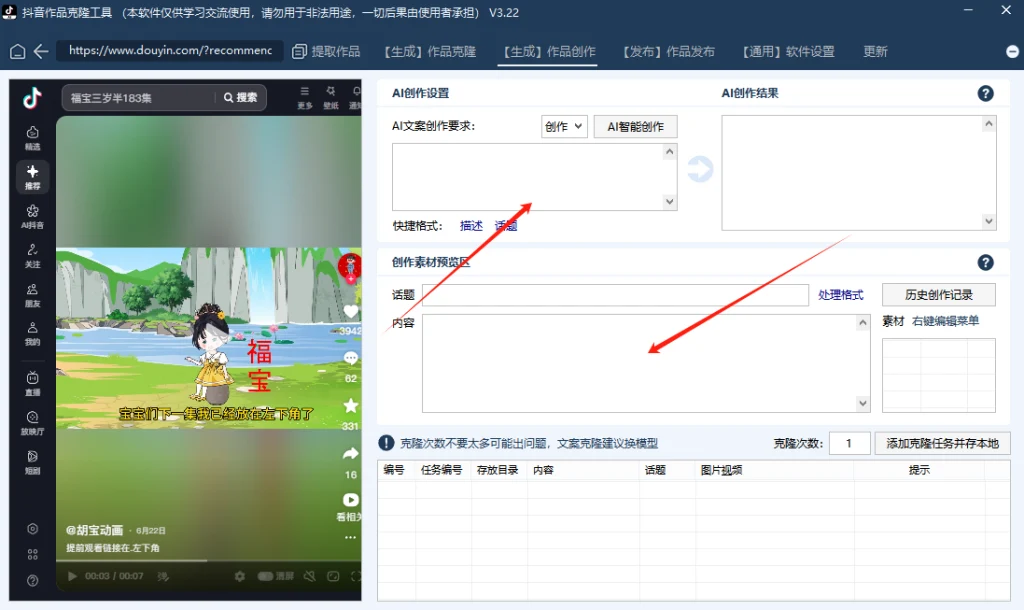Click the home icon in the address bar

[x=18, y=52]
